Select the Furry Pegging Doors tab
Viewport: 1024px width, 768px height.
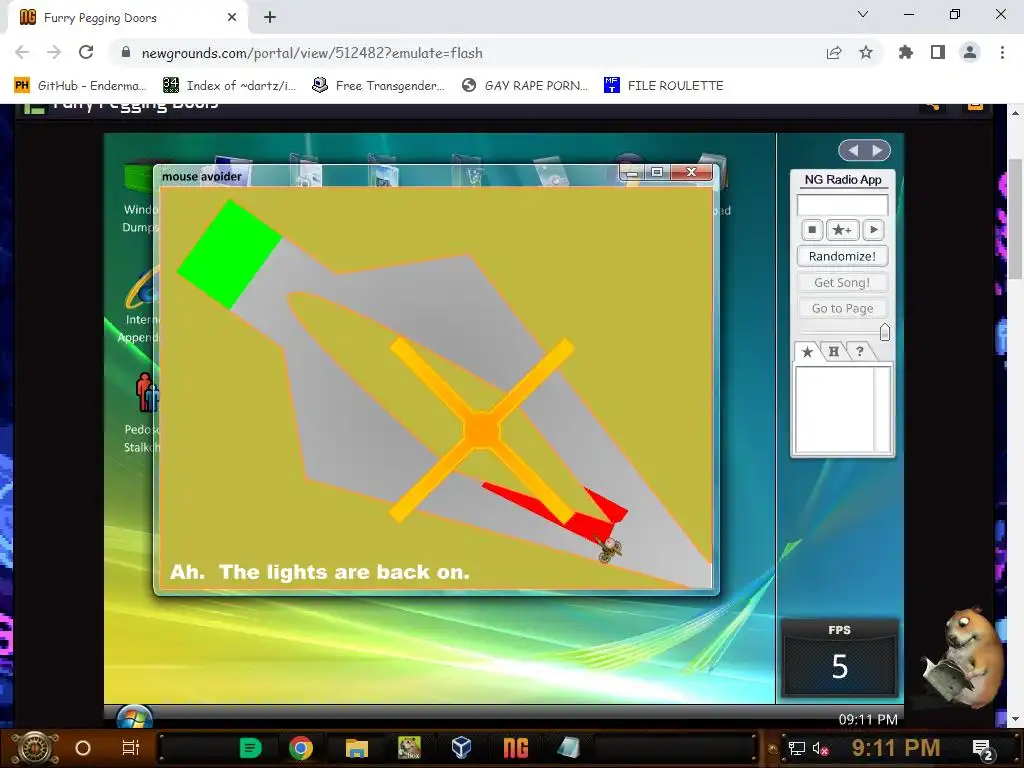click(x=128, y=18)
